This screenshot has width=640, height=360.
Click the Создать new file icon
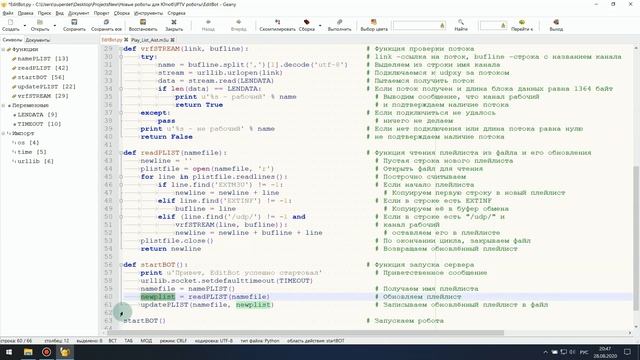click(11, 22)
